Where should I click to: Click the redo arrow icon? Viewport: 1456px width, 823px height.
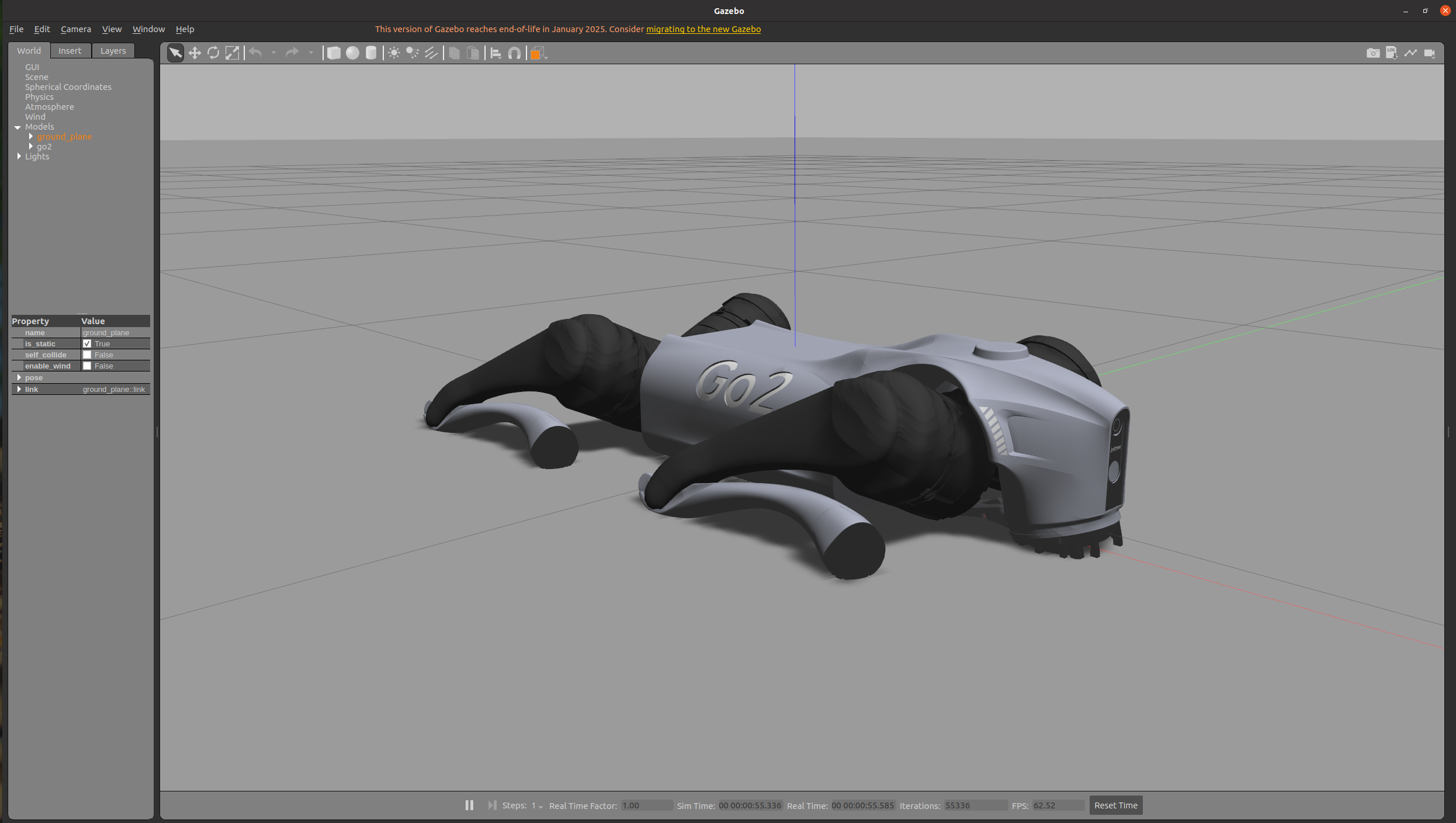(x=292, y=53)
